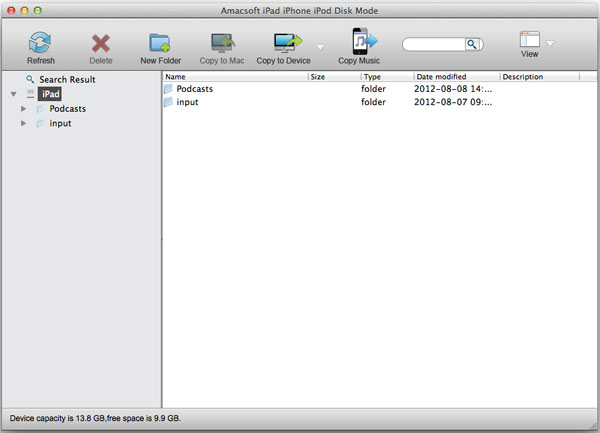The height and width of the screenshot is (433, 600).
Task: Select the iPad device in sidebar
Action: [50, 94]
